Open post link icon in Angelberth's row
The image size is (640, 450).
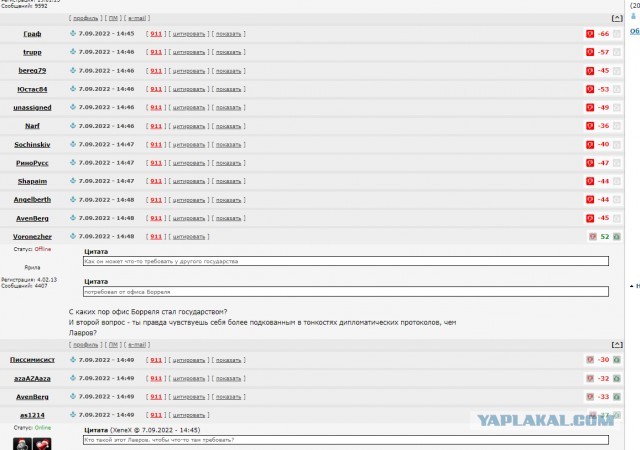pos(73,200)
